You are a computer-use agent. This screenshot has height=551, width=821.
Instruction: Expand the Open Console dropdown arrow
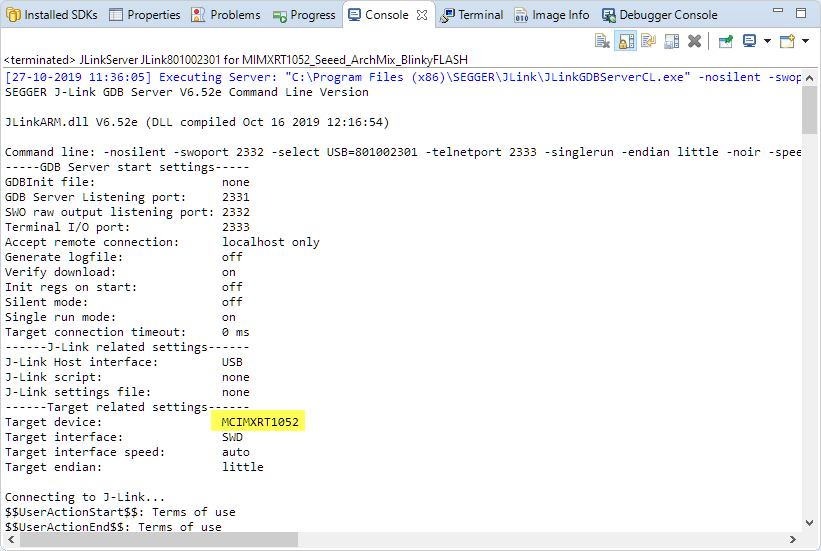805,41
